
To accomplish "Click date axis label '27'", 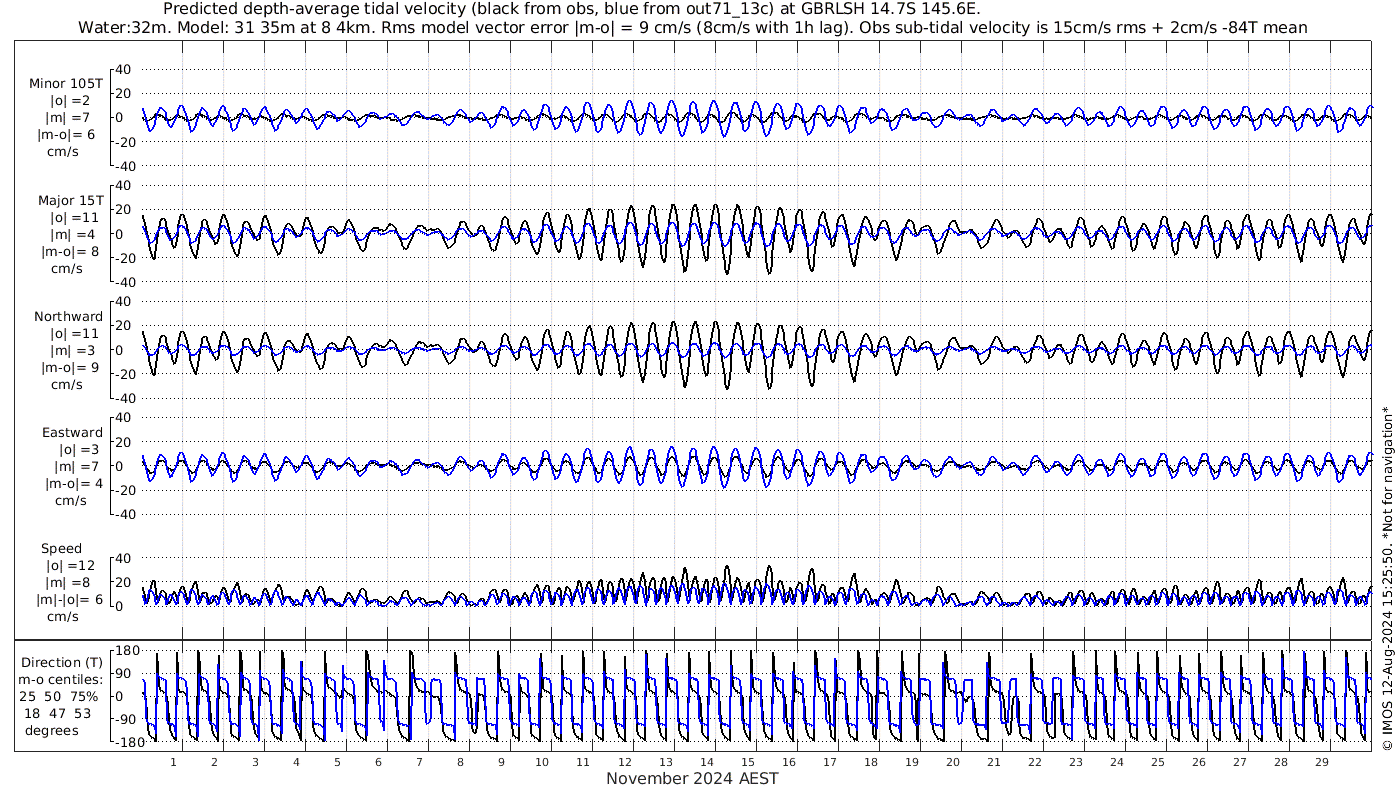I will [x=1239, y=762].
